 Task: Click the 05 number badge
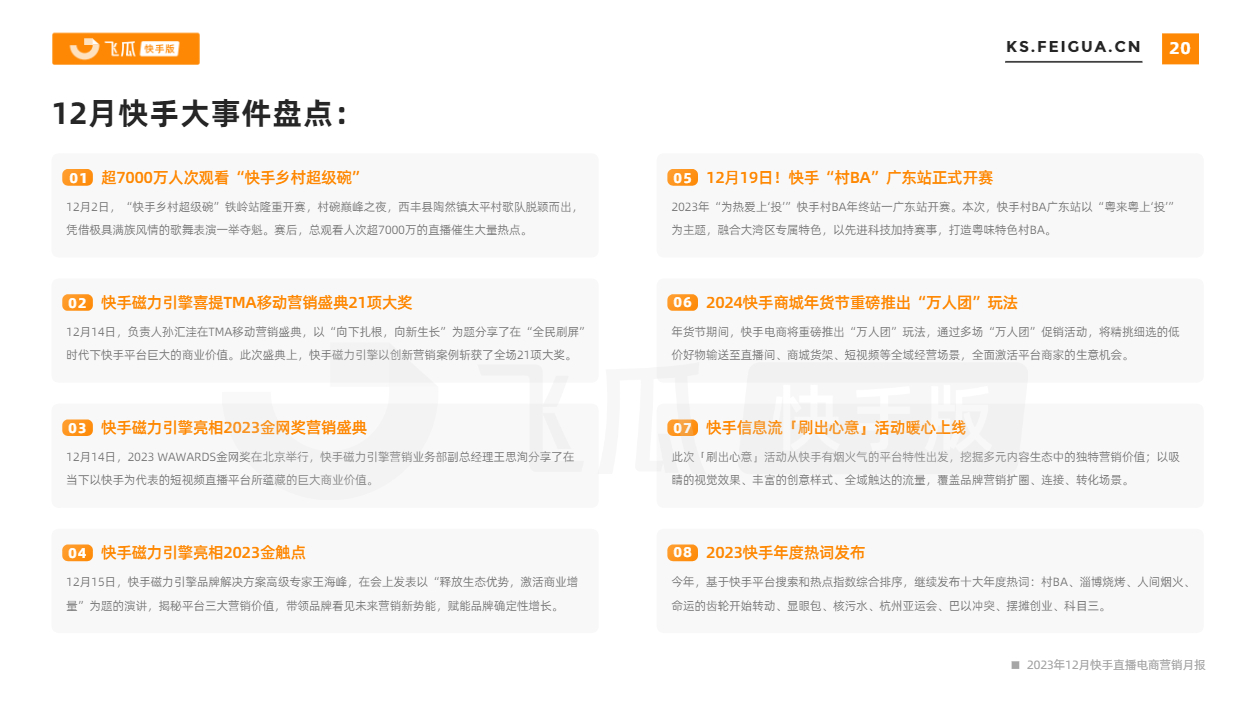click(x=682, y=178)
